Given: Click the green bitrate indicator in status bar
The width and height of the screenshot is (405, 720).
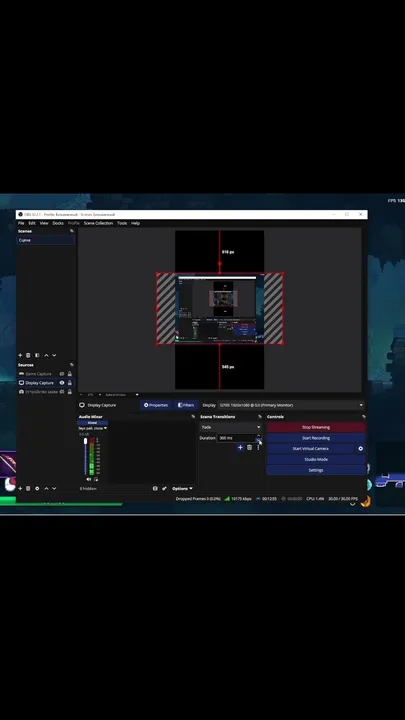Looking at the screenshot, I should pyautogui.click(x=227, y=499).
